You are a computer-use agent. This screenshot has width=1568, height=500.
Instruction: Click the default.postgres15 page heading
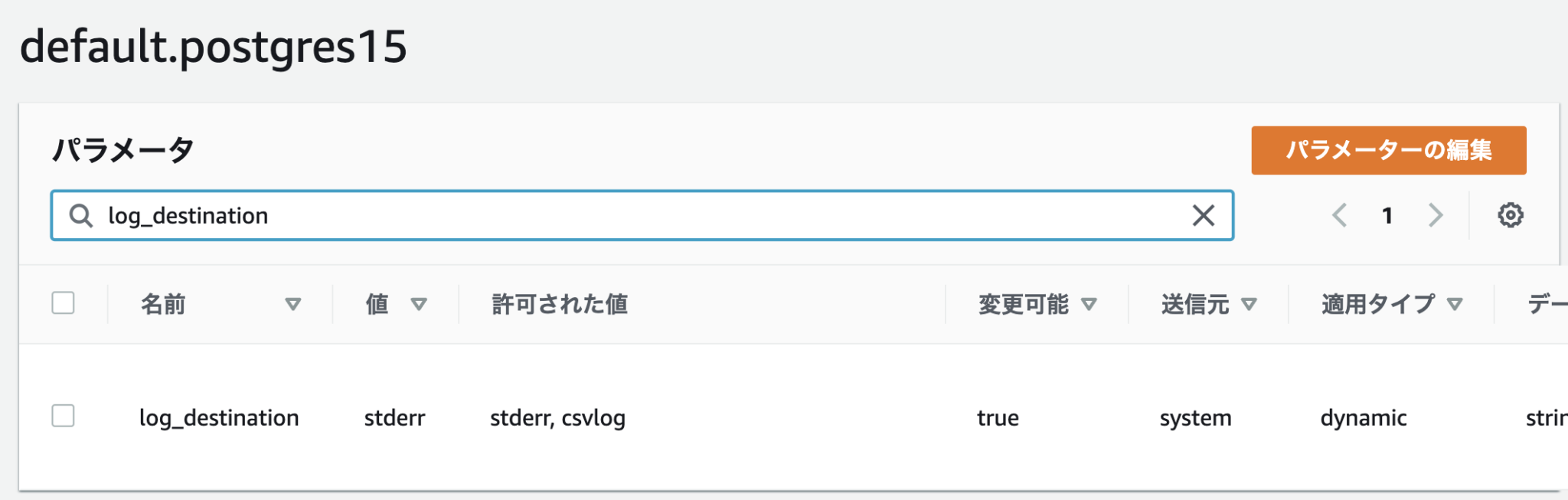pyautogui.click(x=214, y=47)
